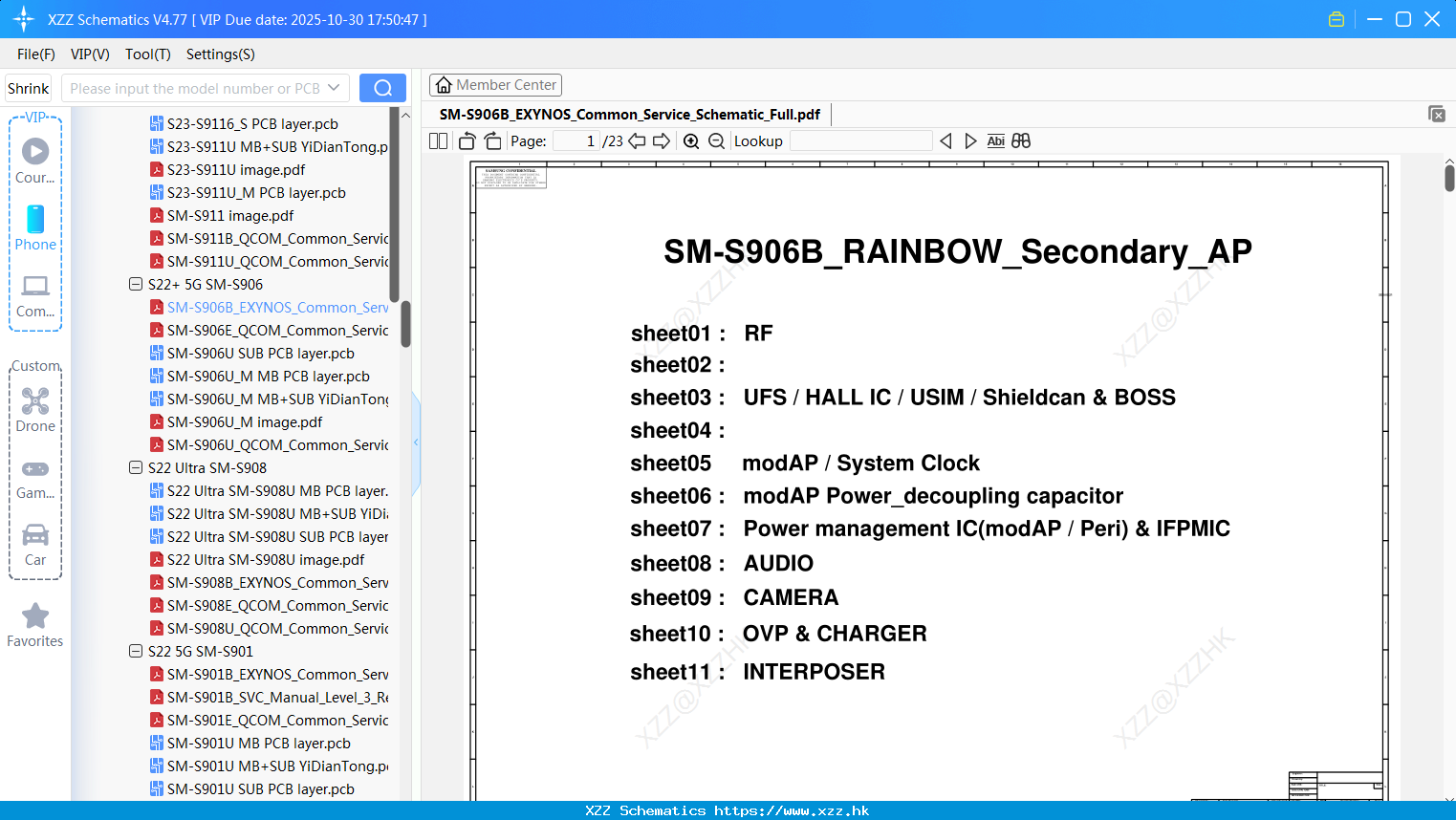
Task: Click the binoculars search icon
Action: click(1021, 140)
